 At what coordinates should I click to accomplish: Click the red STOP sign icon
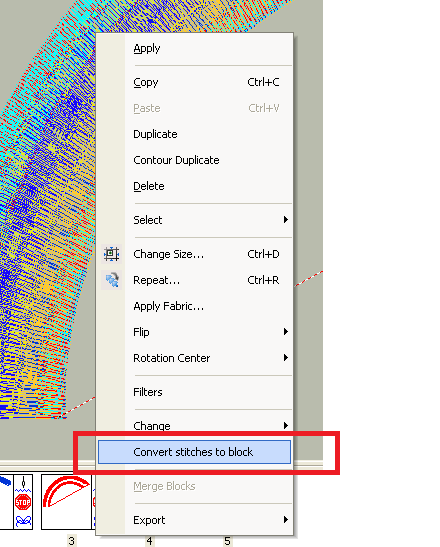[x=23, y=502]
